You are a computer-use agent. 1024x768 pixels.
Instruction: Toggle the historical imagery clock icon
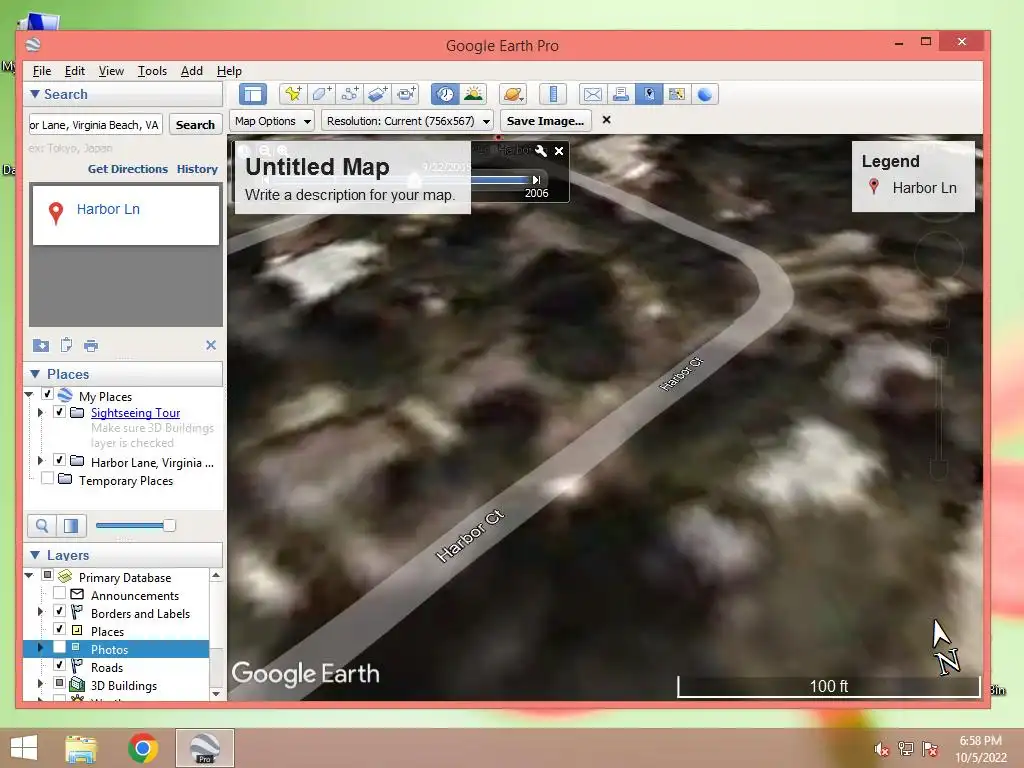pos(445,94)
